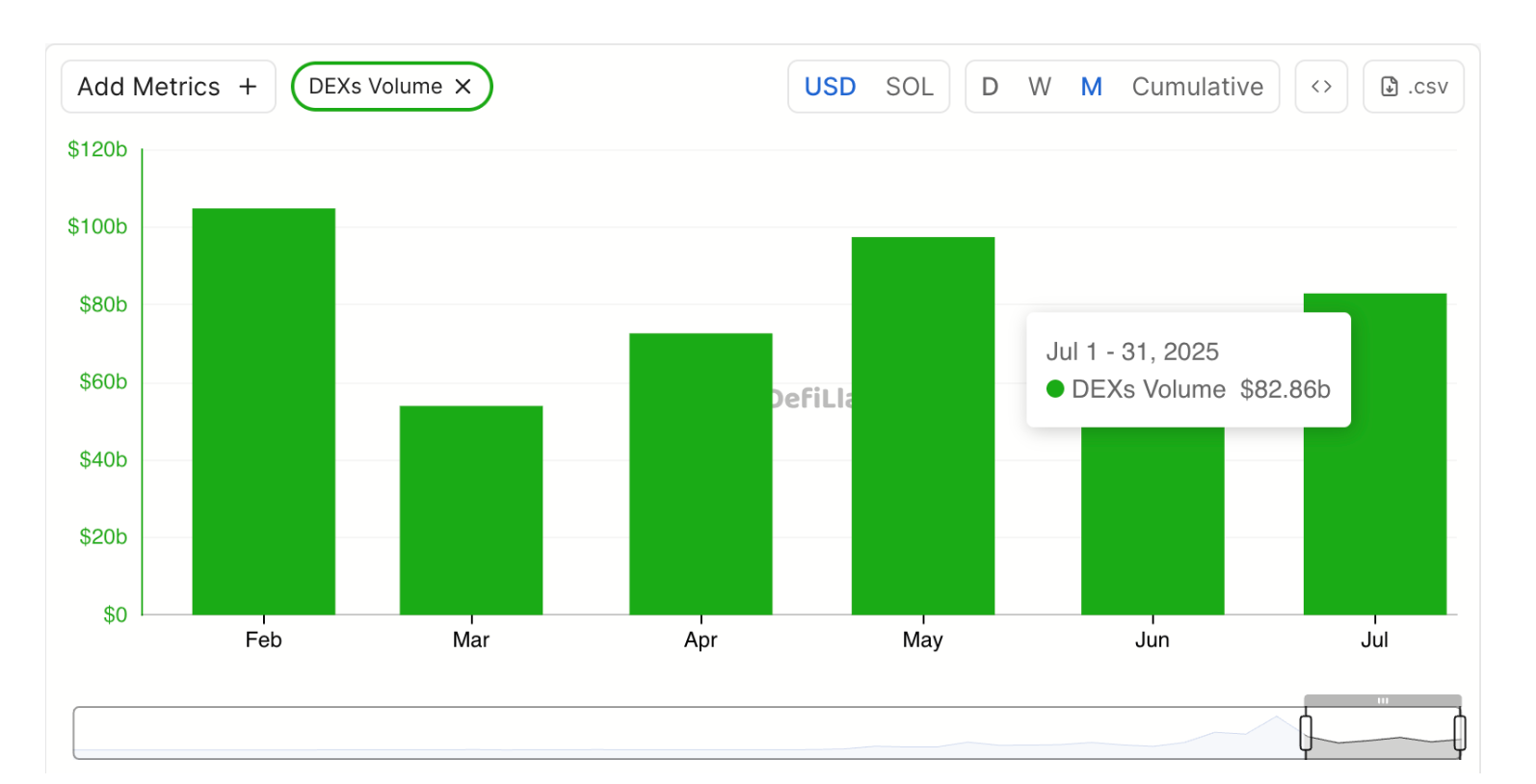Click the range selector top drag grip
Screen dimensions: 1536x784
1383,700
